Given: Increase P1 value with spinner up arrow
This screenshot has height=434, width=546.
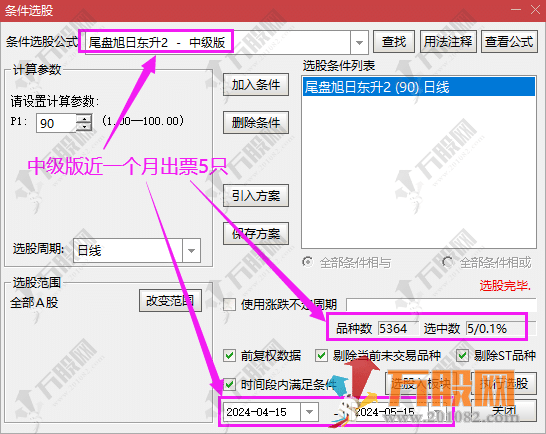Looking at the screenshot, I should click(x=84, y=118).
